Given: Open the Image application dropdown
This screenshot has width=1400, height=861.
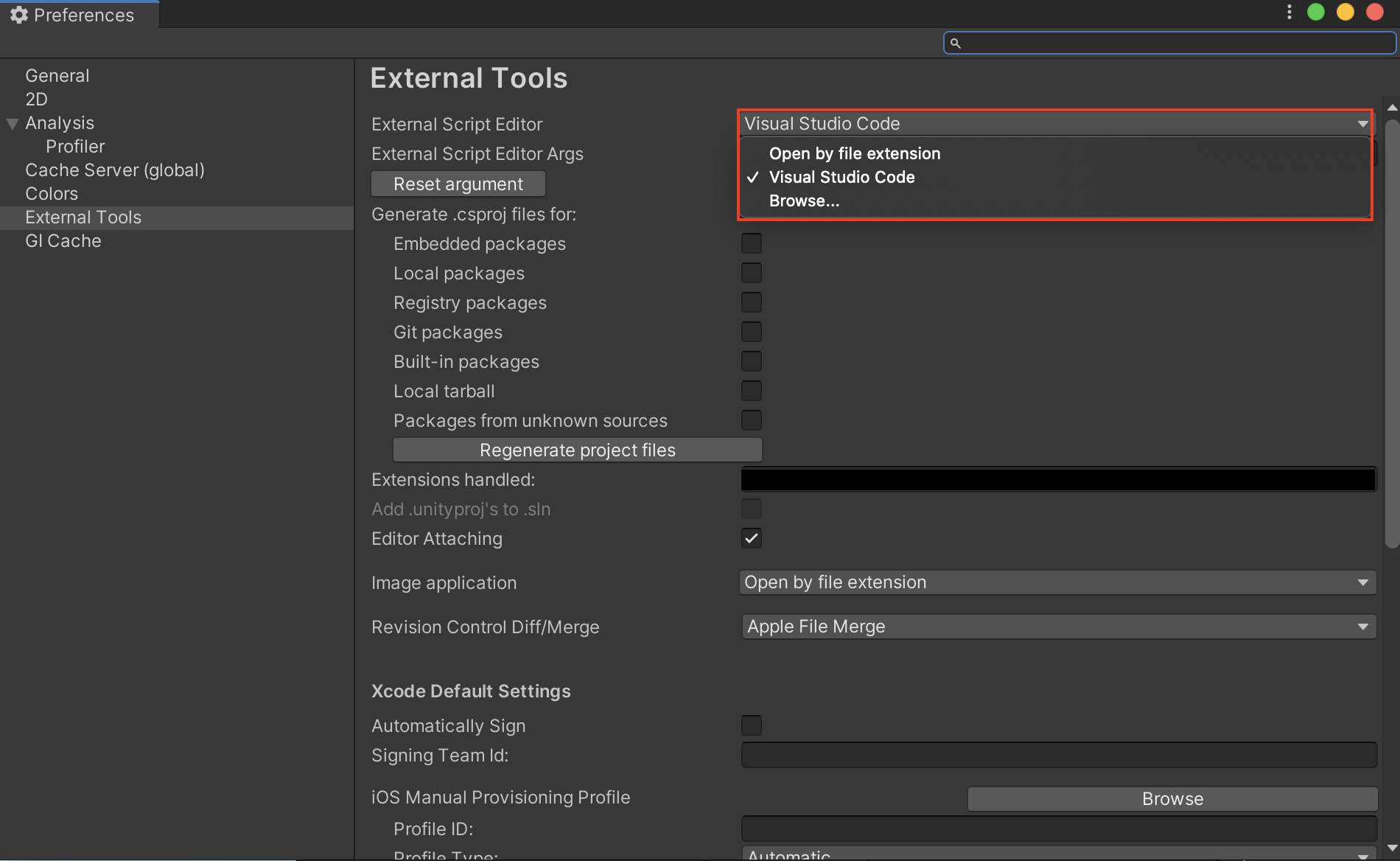Looking at the screenshot, I should click(x=1057, y=582).
